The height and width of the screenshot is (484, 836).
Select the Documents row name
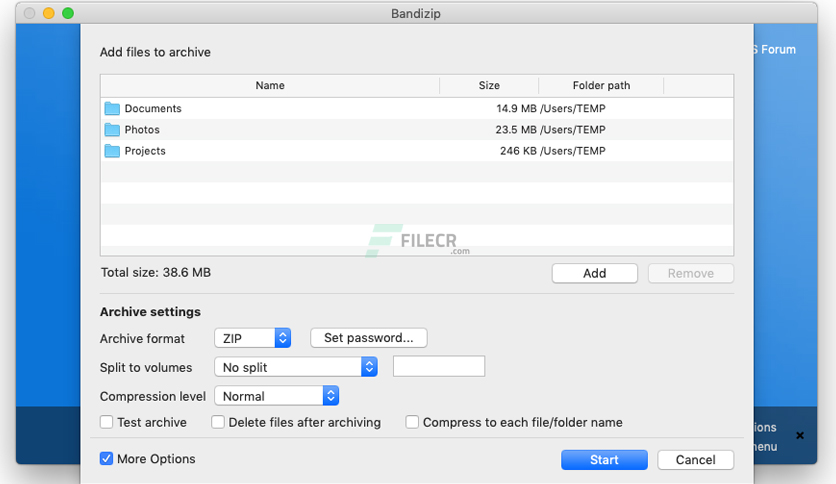pyautogui.click(x=153, y=108)
